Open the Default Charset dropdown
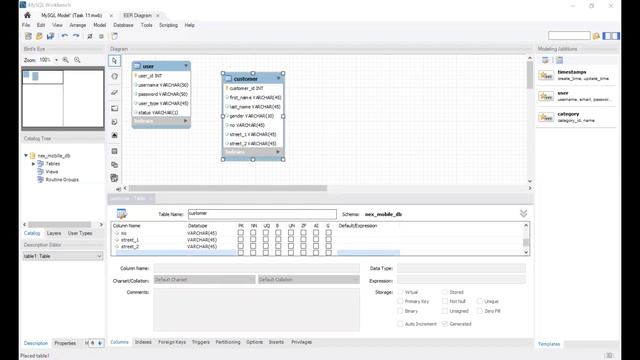640x360 pixels. [204, 280]
